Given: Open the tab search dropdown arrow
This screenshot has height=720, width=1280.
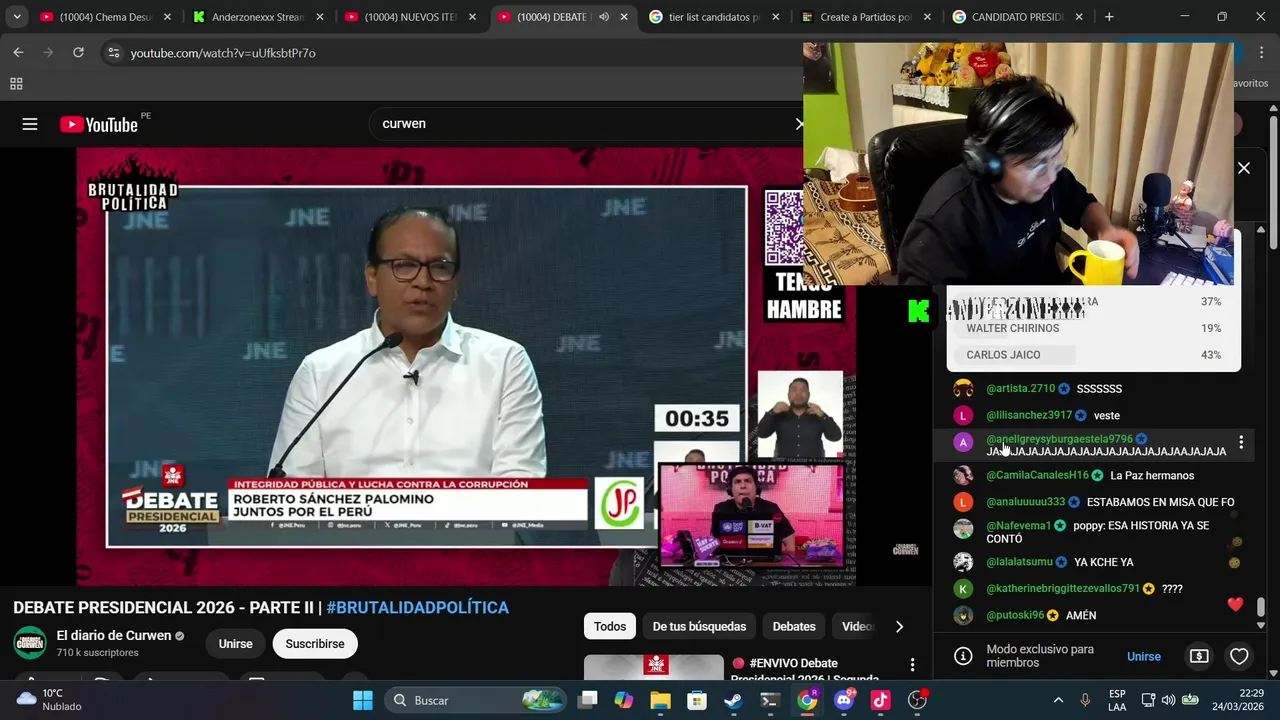Looking at the screenshot, I should (x=16, y=17).
